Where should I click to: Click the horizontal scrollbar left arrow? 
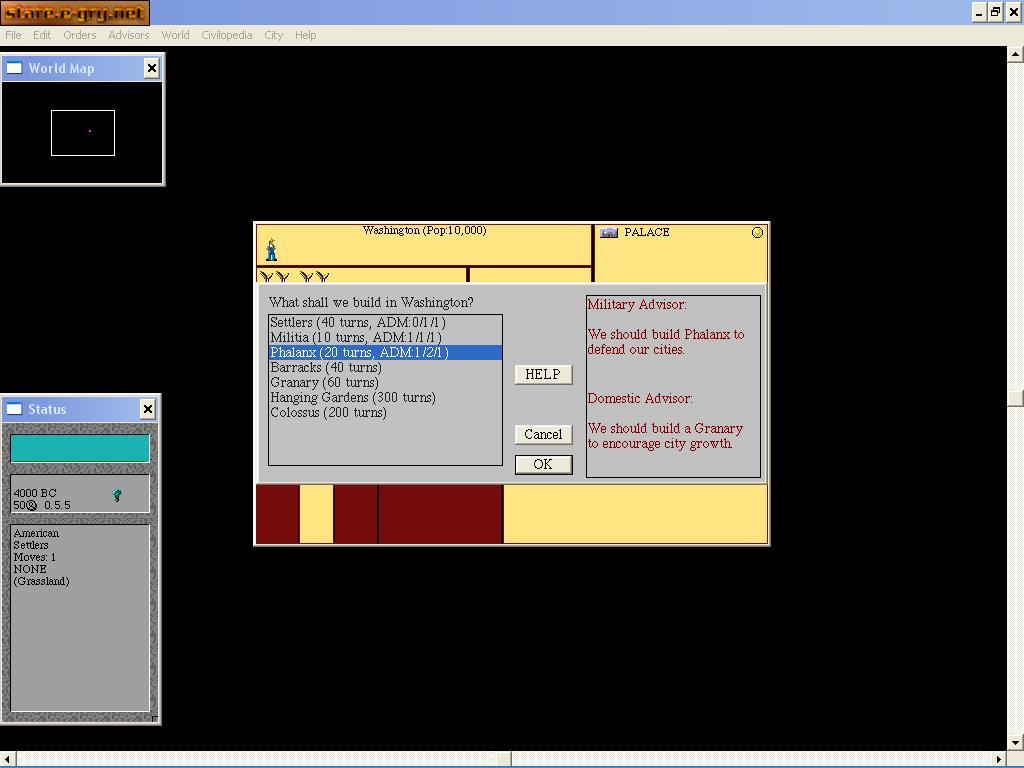pos(7,760)
